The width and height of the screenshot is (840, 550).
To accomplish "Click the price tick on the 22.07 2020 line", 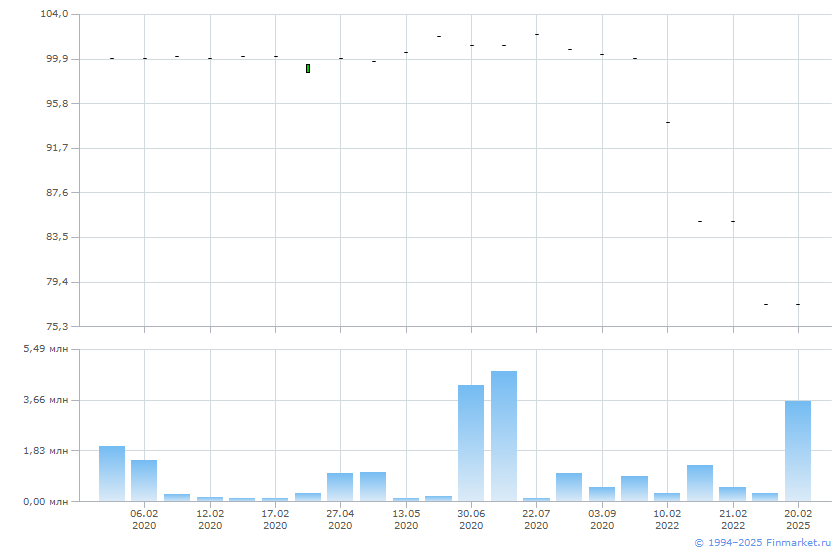I will coord(537,34).
